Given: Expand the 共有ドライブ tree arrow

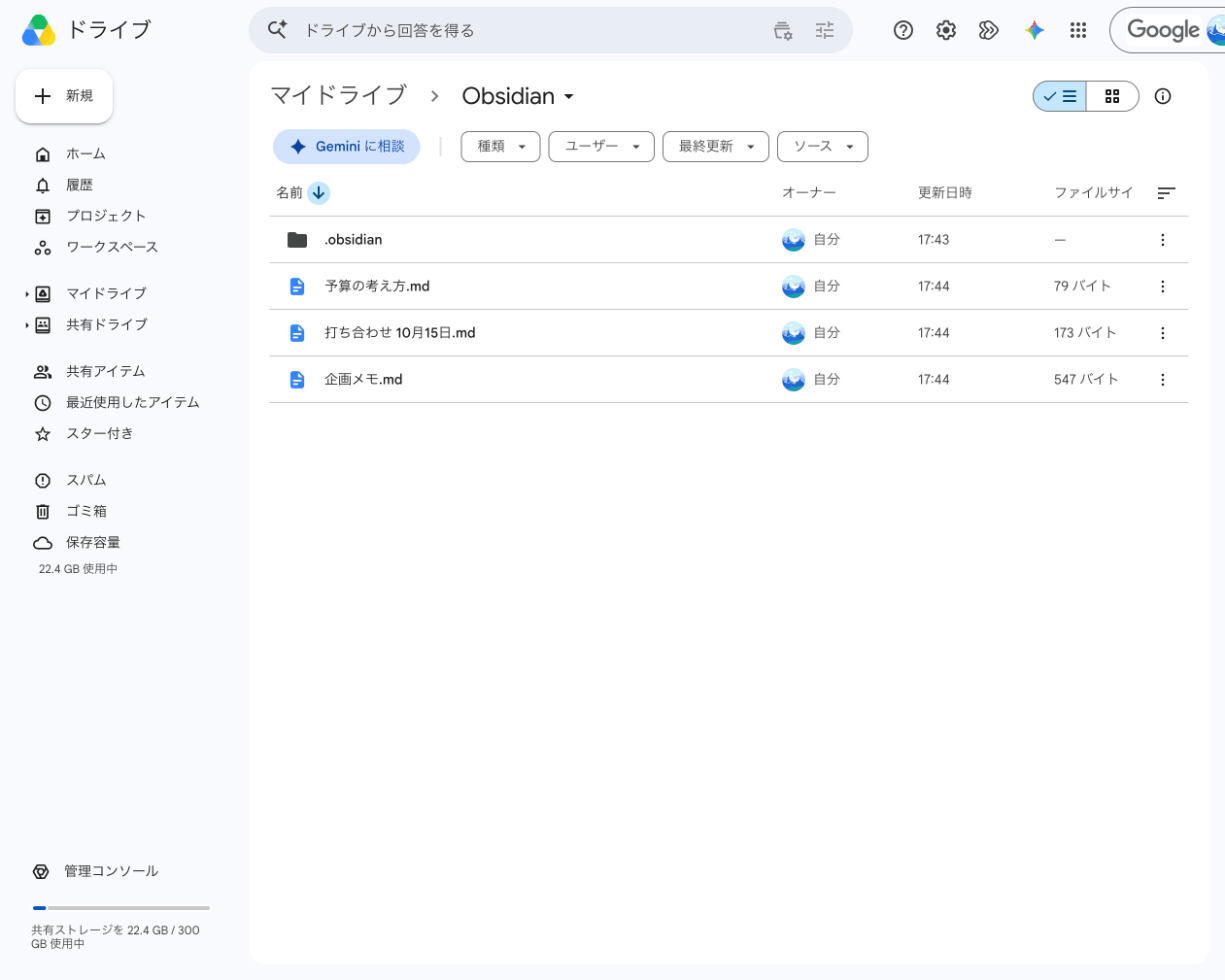Looking at the screenshot, I should pos(27,325).
